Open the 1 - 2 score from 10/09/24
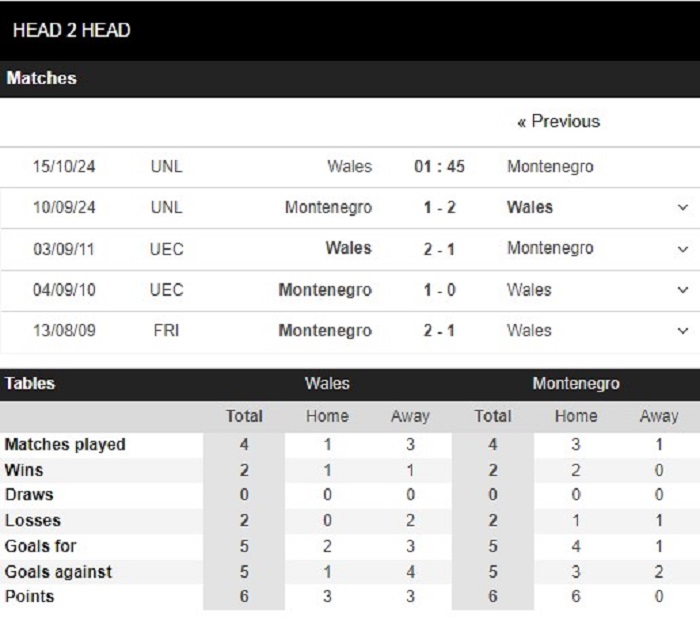 (x=439, y=208)
